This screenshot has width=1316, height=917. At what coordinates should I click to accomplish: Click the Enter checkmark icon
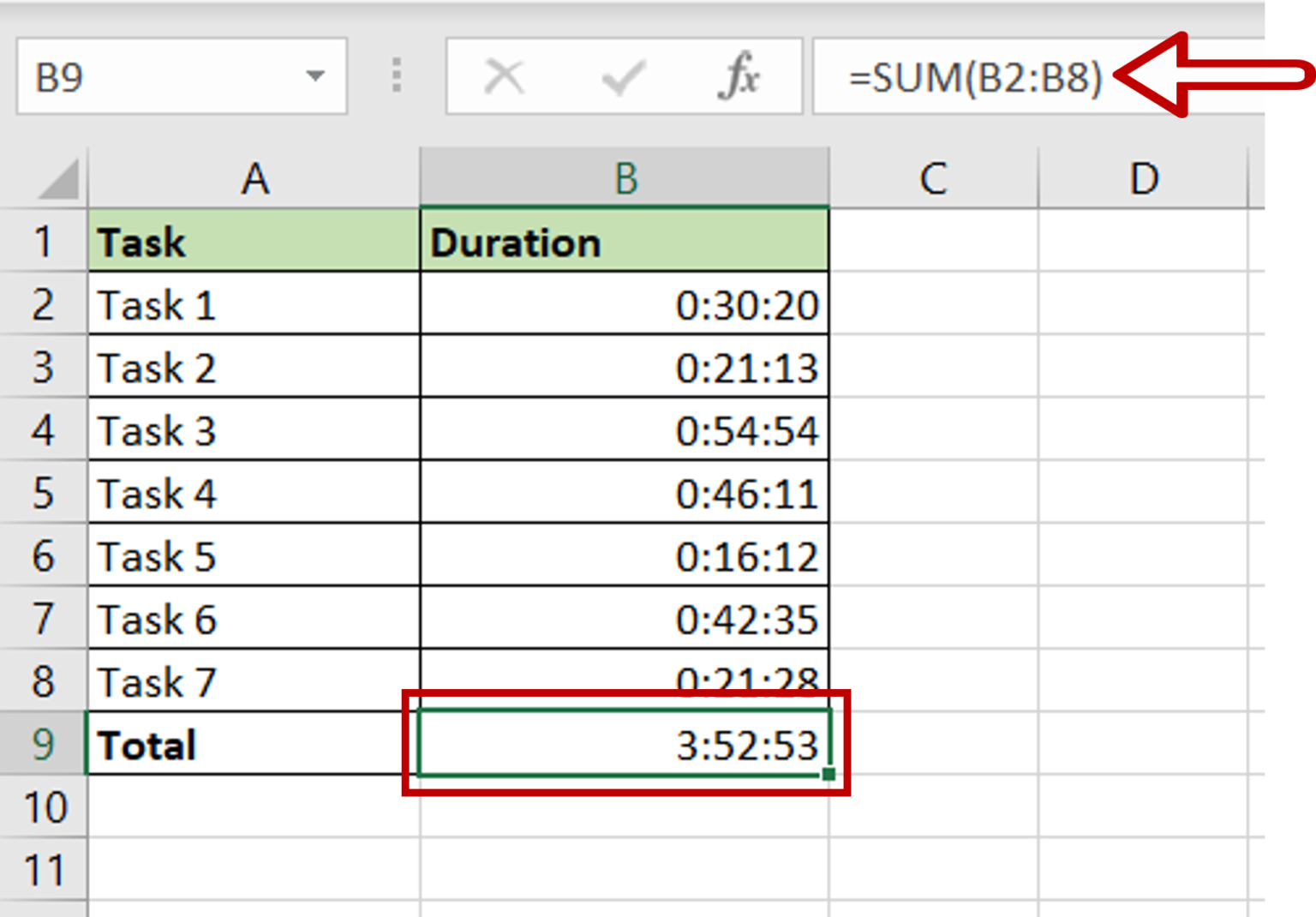pos(622,76)
